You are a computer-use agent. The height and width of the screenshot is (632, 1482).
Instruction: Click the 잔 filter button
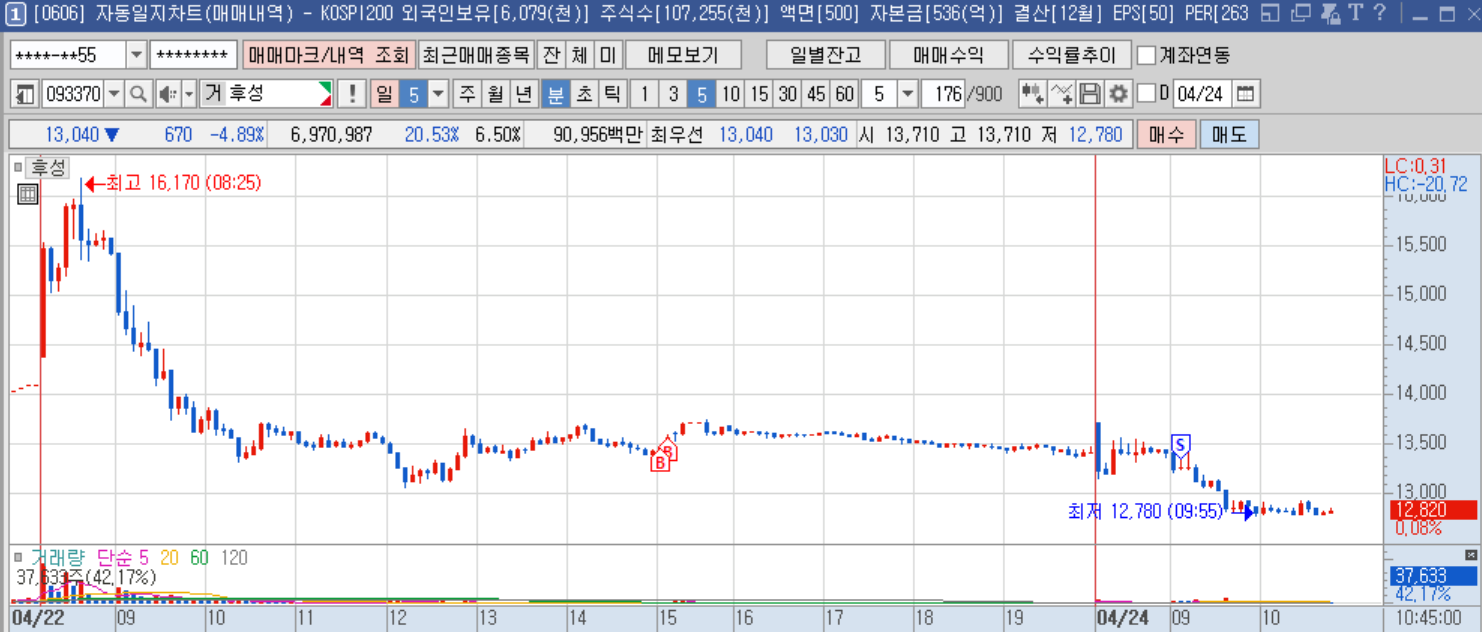click(x=551, y=55)
